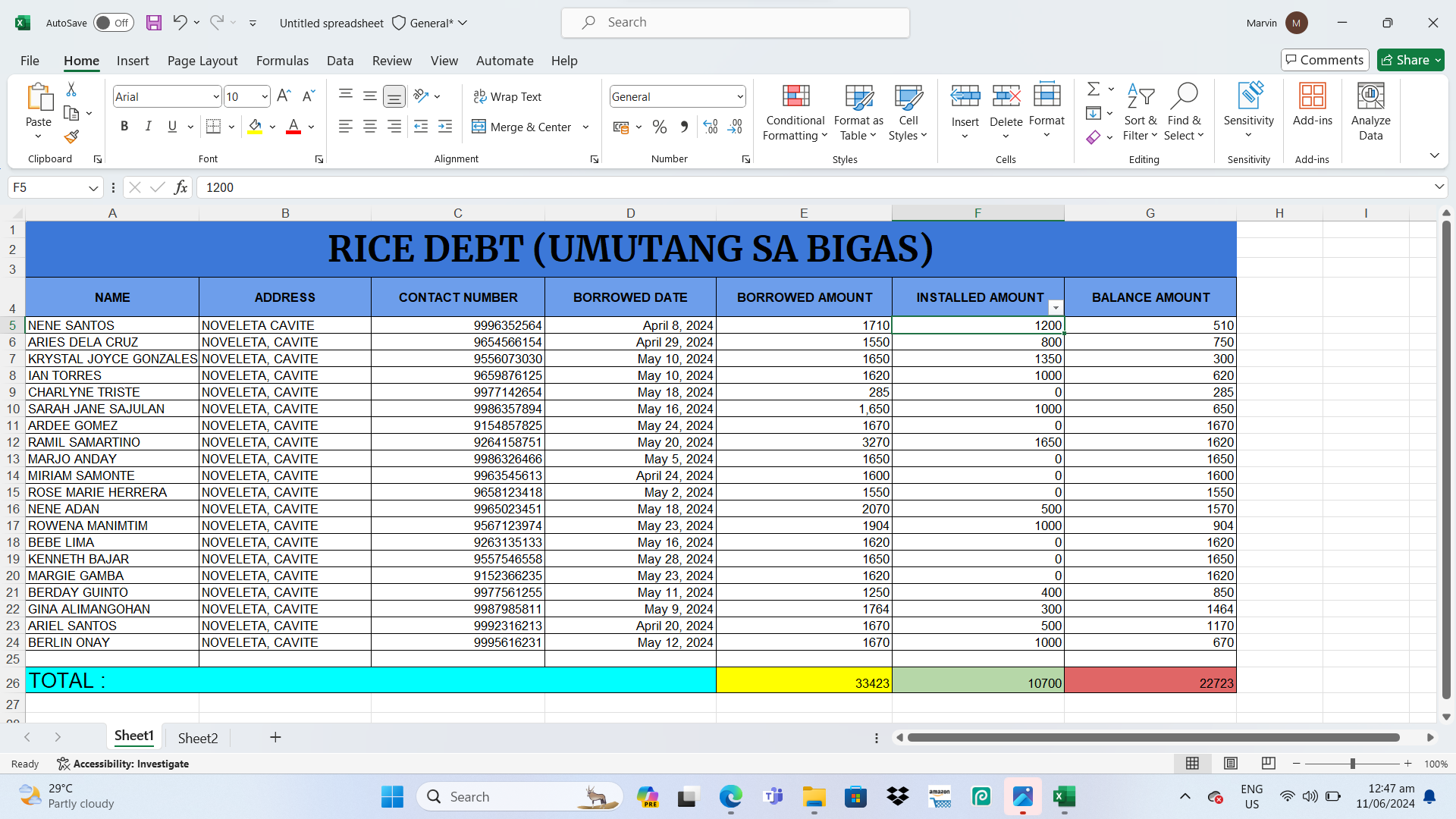Click the Comments button

coord(1325,60)
